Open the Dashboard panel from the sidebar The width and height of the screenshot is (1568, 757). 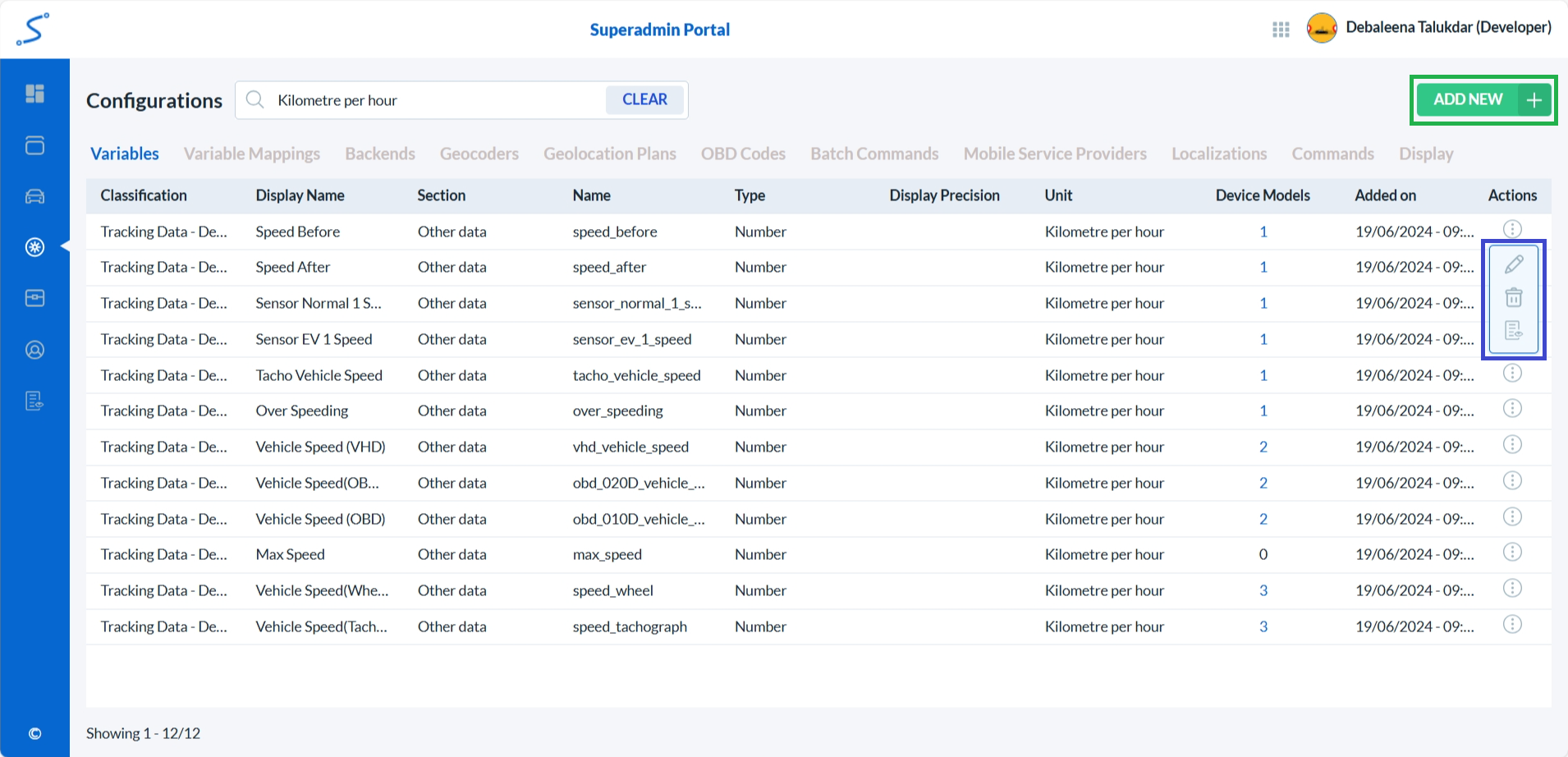(x=34, y=94)
